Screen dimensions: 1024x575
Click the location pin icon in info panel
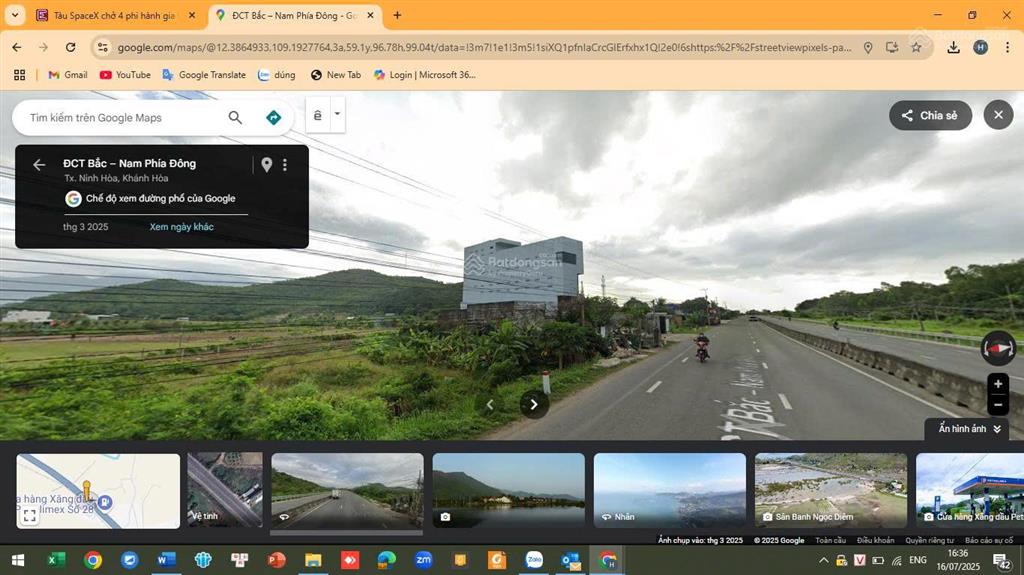click(x=267, y=165)
